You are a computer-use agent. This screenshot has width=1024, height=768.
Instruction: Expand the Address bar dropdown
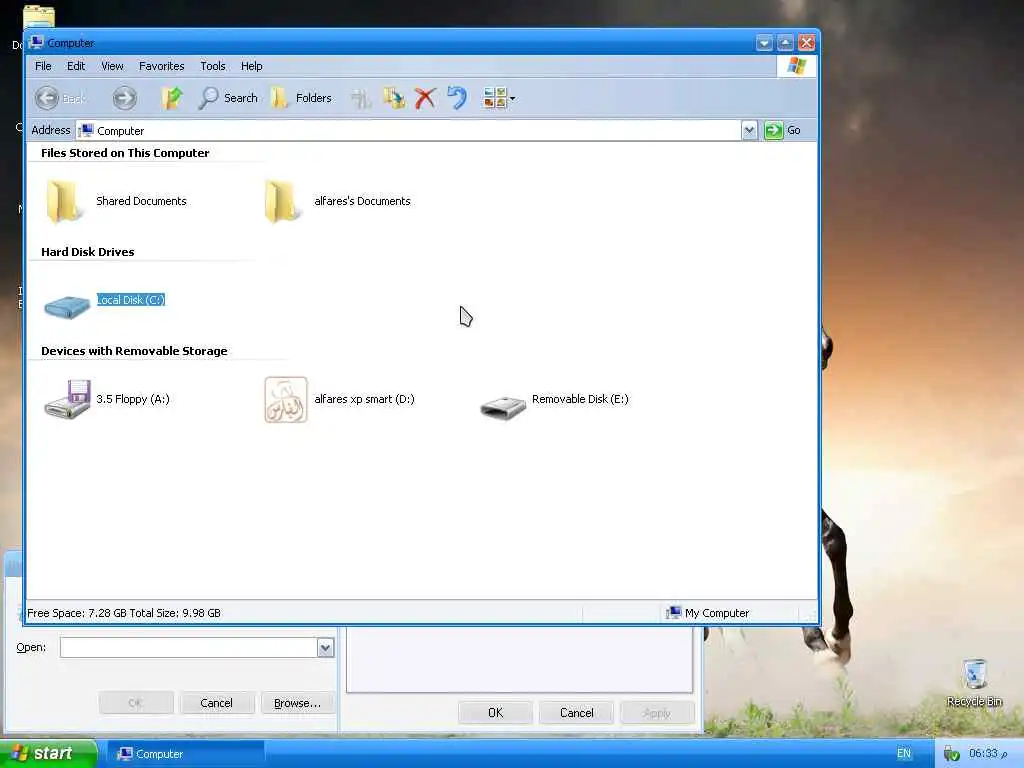tap(749, 130)
